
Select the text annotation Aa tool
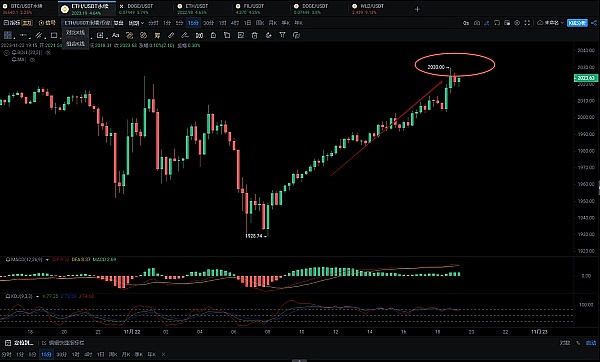point(116,36)
